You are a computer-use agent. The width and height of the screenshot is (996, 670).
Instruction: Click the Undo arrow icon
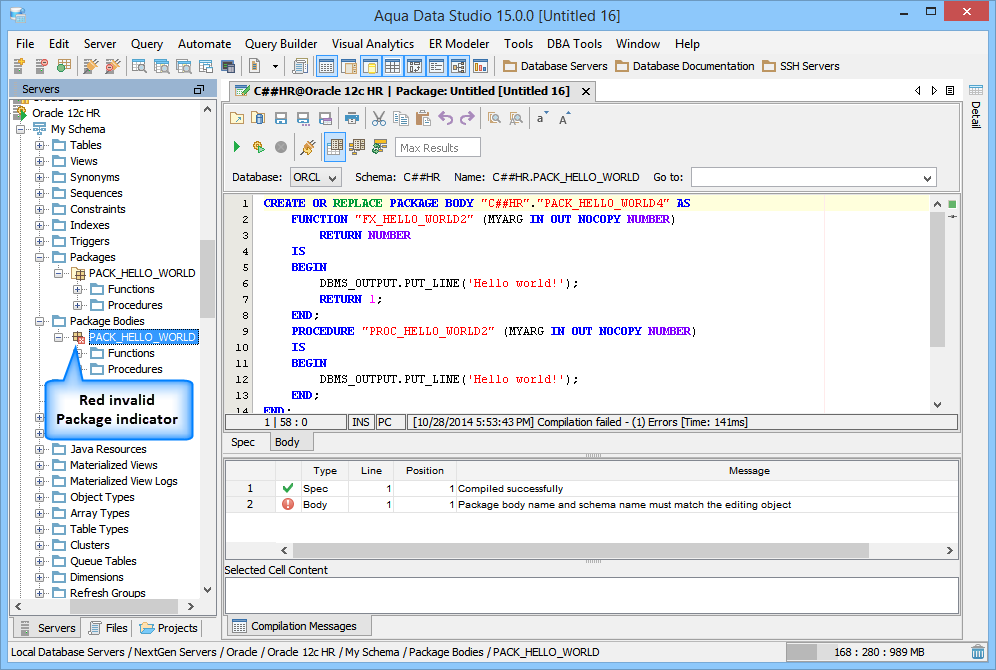445,118
